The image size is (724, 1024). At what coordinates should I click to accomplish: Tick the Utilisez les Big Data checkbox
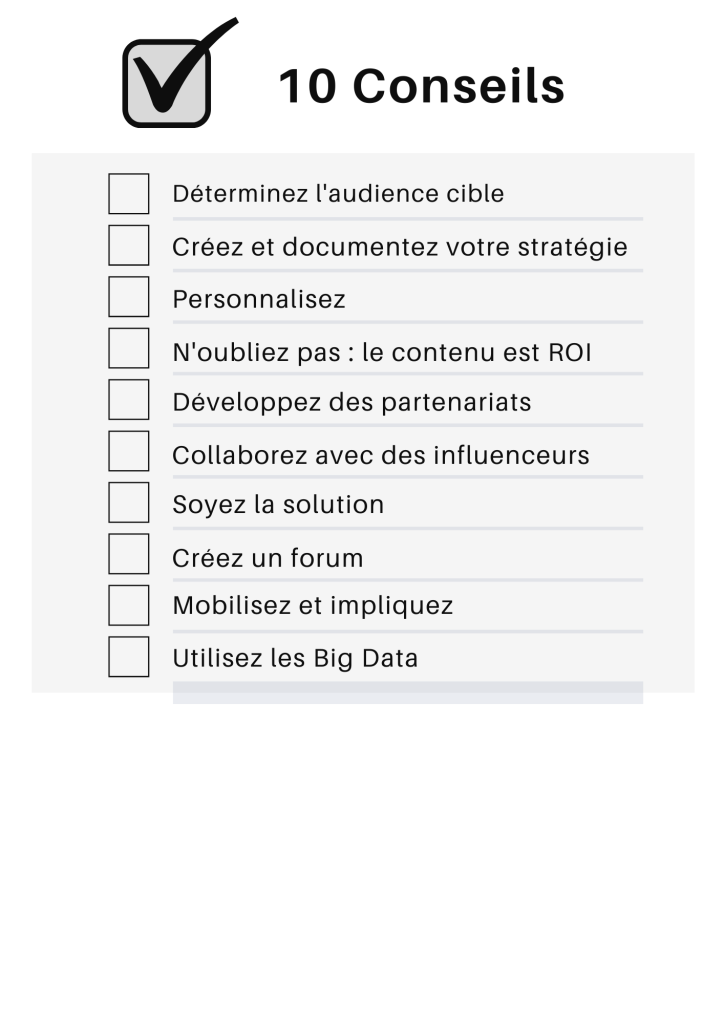[129, 657]
